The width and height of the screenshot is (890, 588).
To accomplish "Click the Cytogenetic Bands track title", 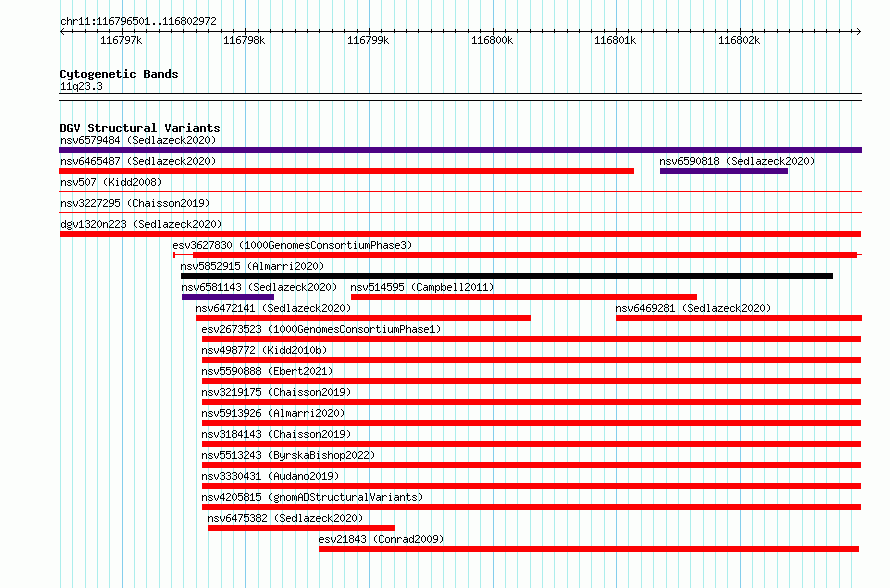I will click(119, 74).
